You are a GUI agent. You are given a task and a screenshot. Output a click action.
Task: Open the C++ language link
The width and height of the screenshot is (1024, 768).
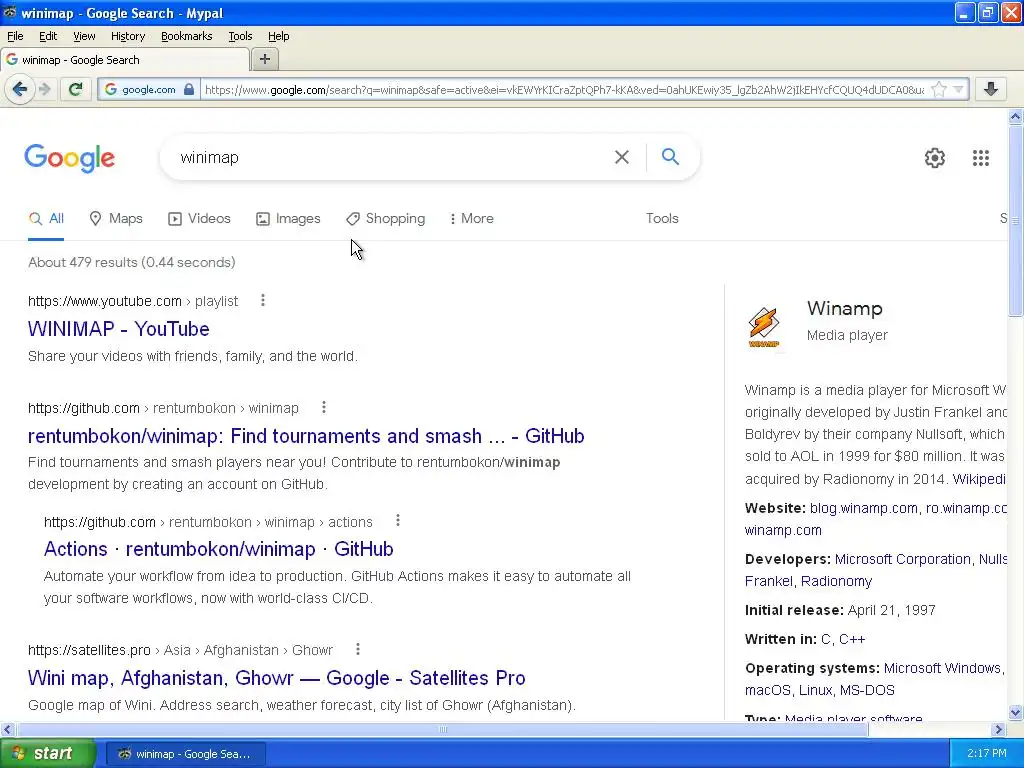852,639
